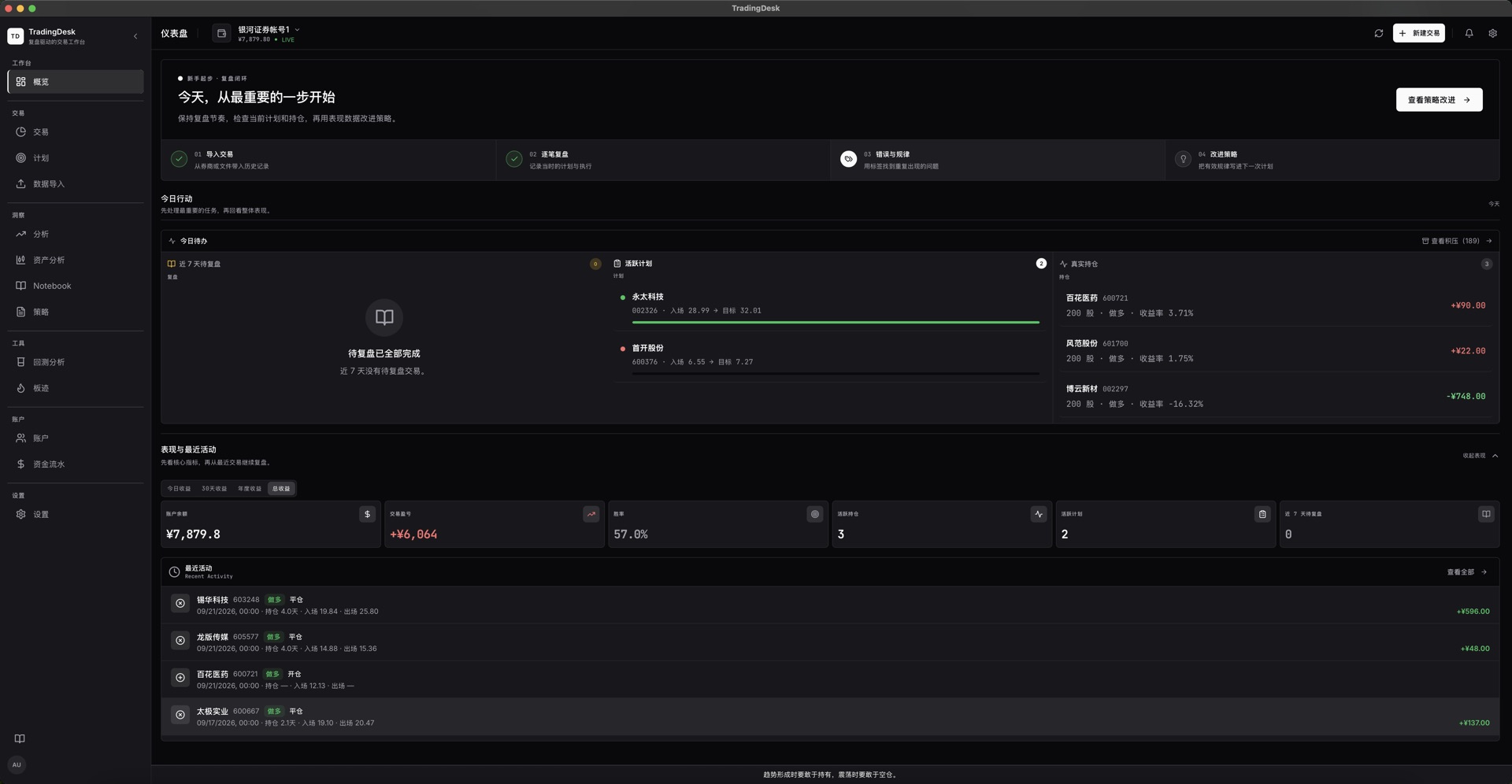The image size is (1512, 784).
Task: Click 查看策略改进 button
Action: (1439, 100)
